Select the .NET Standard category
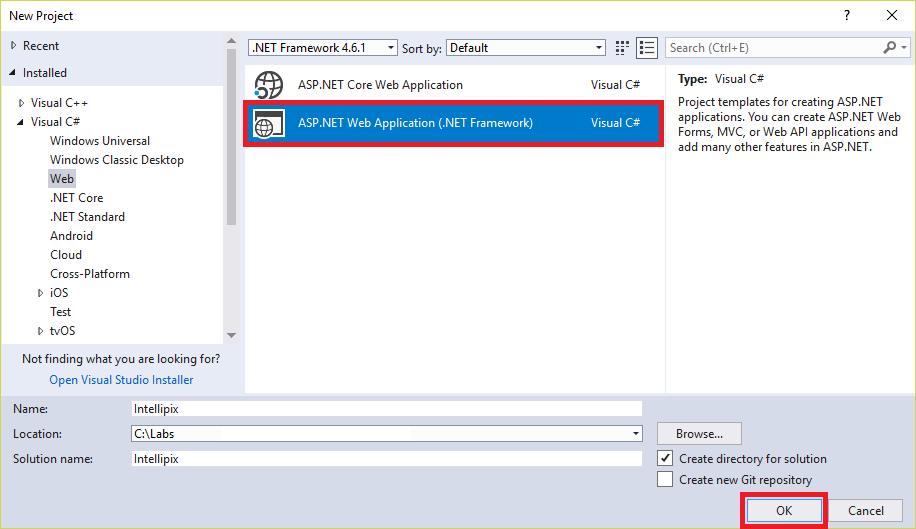Screen dimensions: 916x529 click(88, 217)
